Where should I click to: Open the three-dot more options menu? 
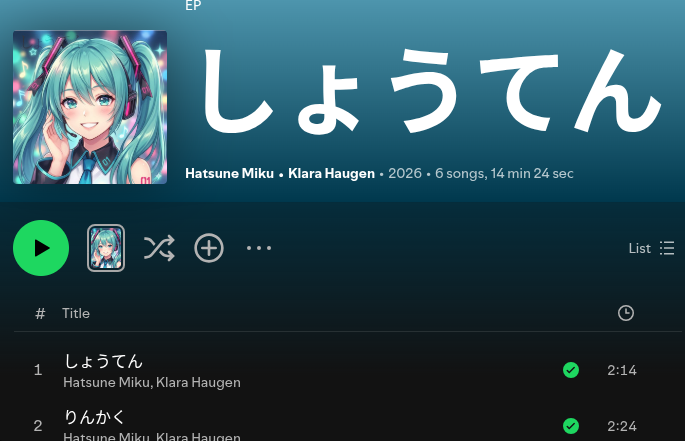coord(259,248)
